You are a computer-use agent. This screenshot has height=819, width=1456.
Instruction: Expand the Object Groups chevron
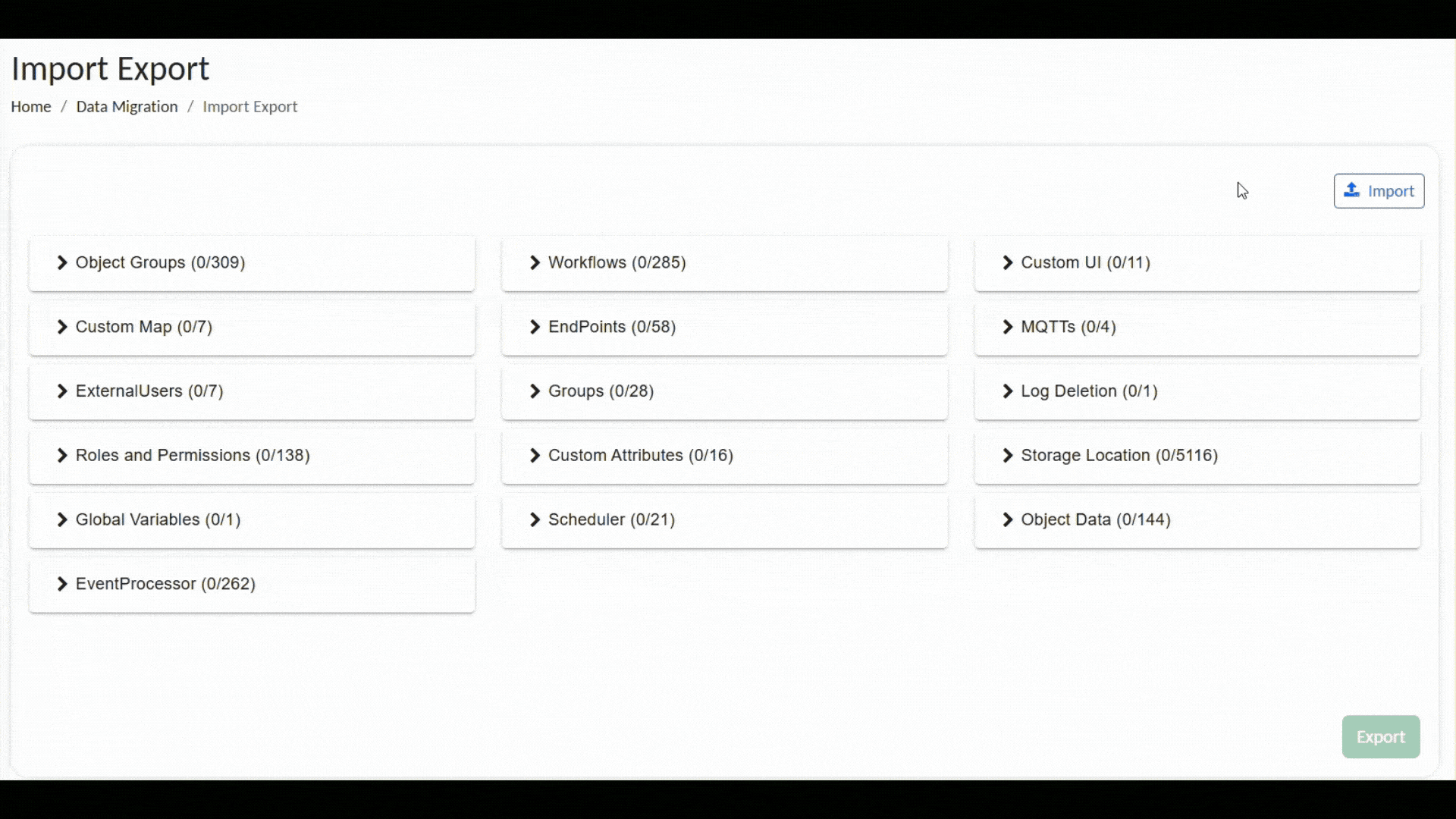coord(62,263)
